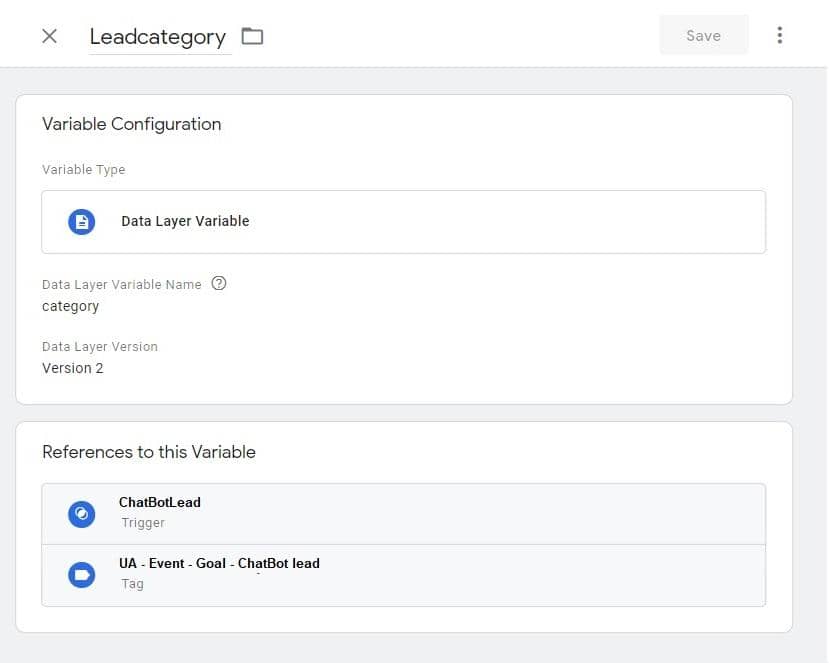Click the References to this Variable heading

[x=149, y=452]
